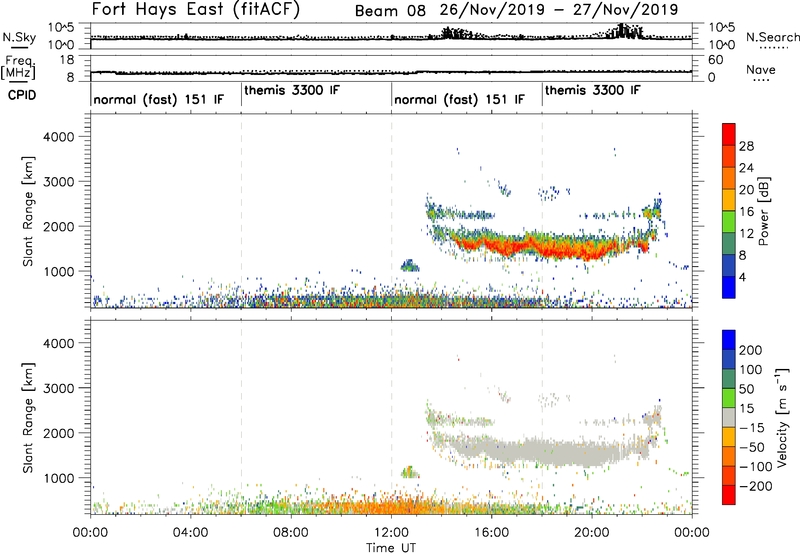This screenshot has height=554, width=800.
Task: Click the "24" Power colorbar value
Action: tap(746, 168)
